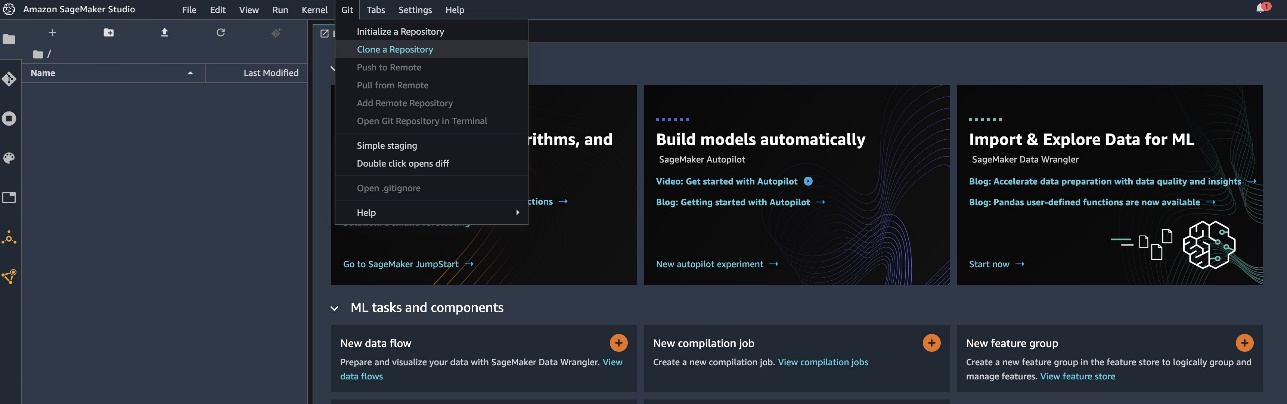
Task: Open the notifications bell icon
Action: (x=1262, y=9)
